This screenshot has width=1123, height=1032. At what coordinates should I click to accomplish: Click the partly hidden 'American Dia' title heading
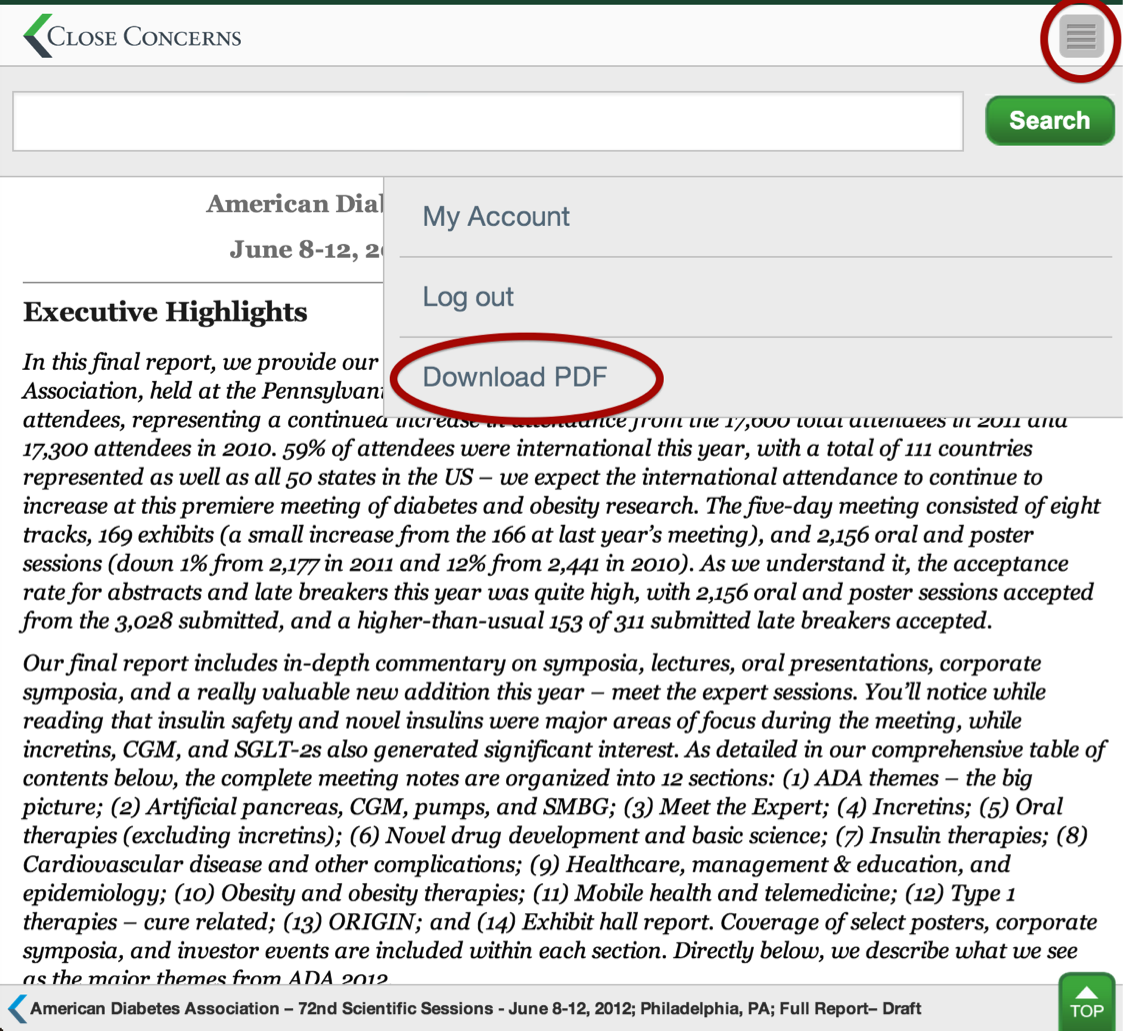(294, 203)
